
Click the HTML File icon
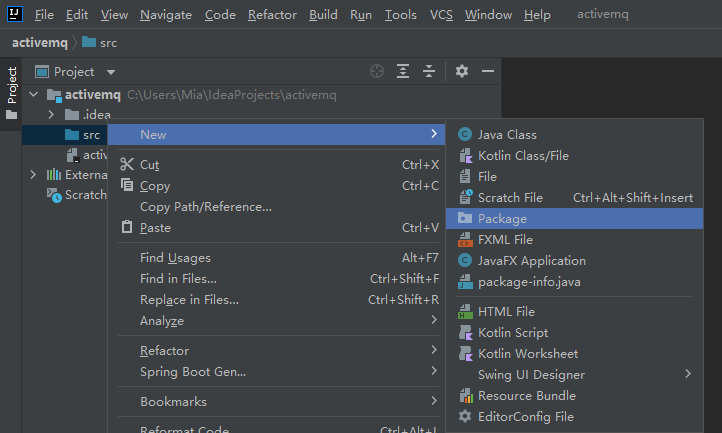(x=465, y=312)
